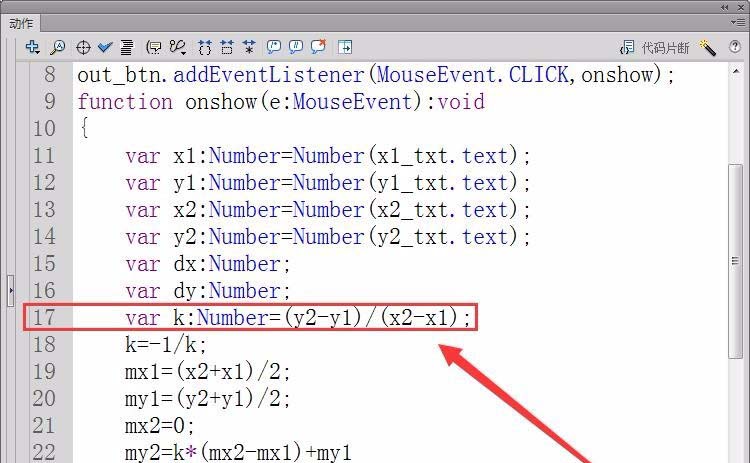
Task: Apply block comment icon
Action: pos(274,46)
